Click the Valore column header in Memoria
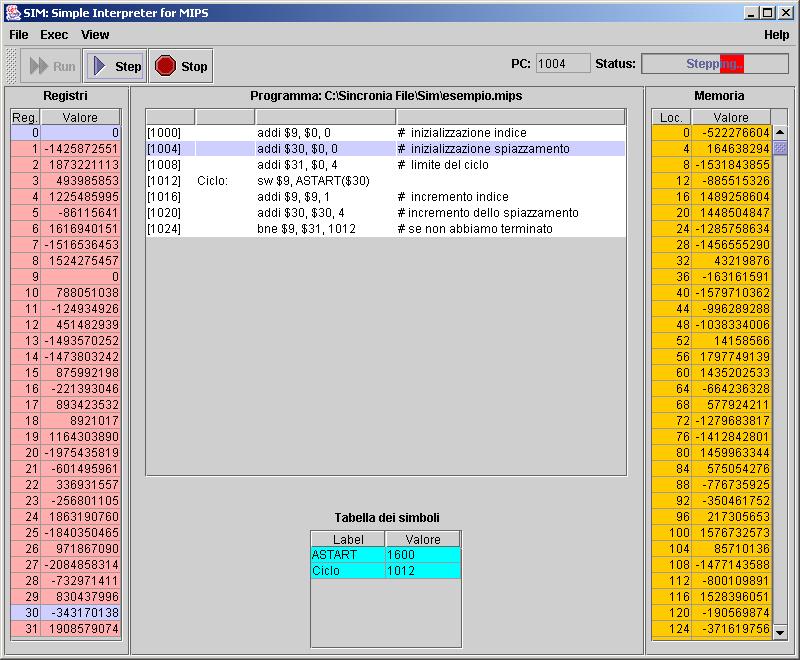This screenshot has width=800, height=660. click(731, 117)
